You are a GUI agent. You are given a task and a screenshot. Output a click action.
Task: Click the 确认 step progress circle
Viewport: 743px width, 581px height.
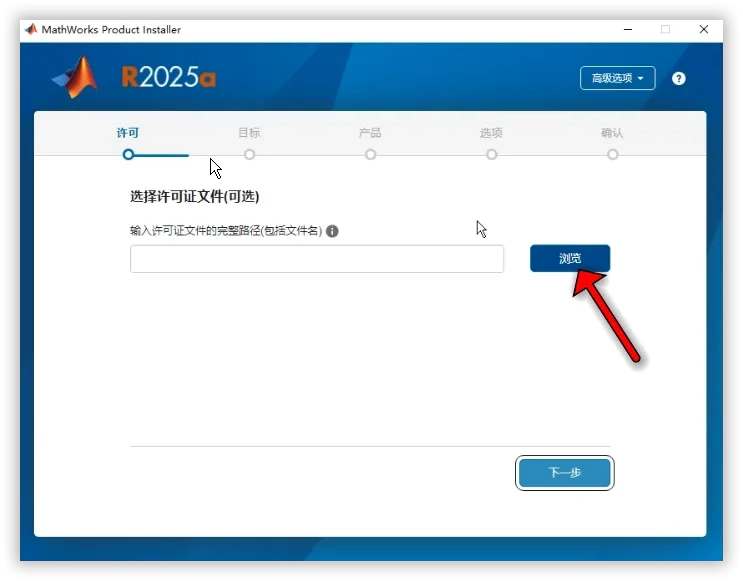pos(613,154)
